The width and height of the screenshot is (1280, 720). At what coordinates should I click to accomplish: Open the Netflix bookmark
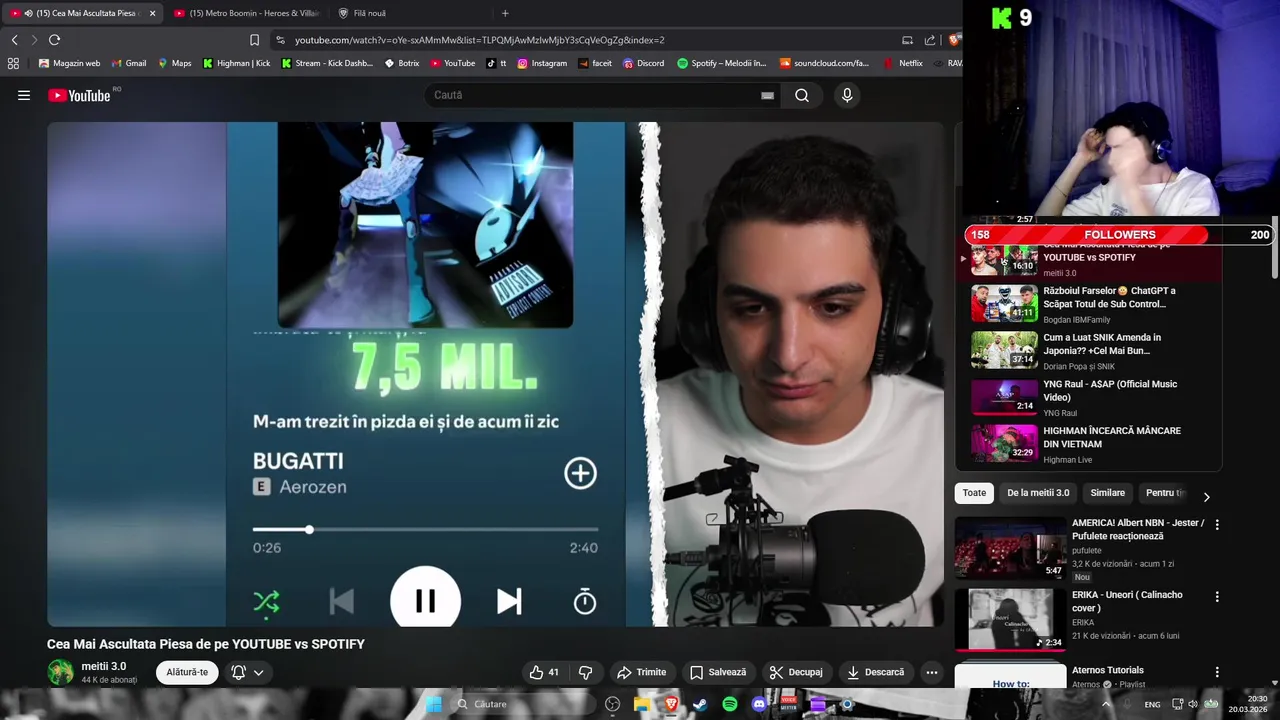point(903,63)
